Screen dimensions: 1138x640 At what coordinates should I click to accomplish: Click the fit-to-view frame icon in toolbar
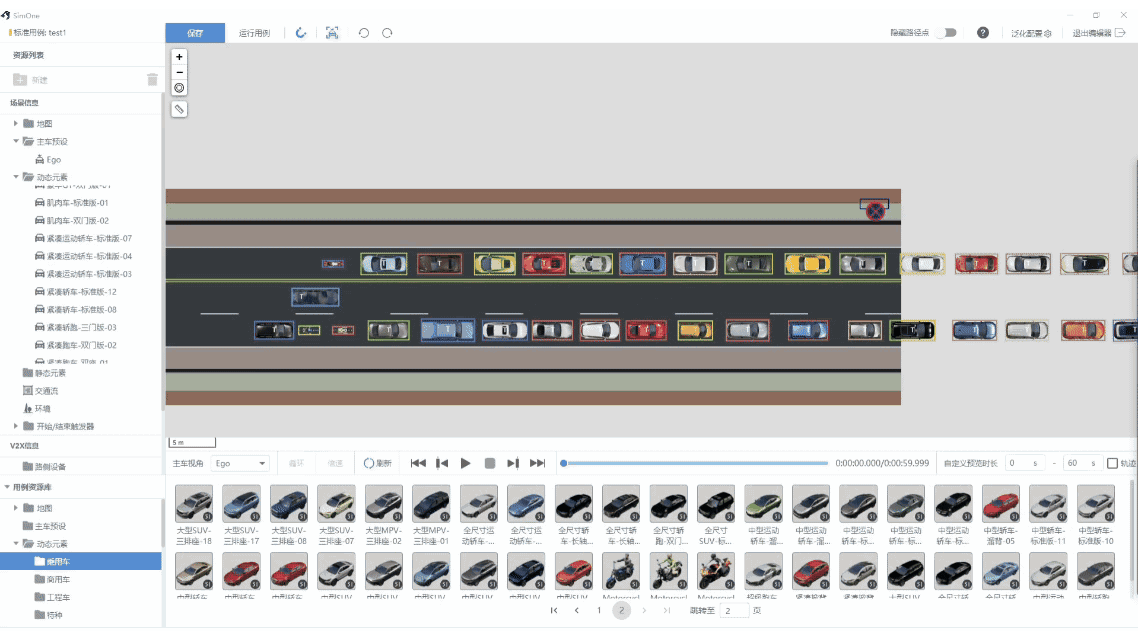[x=332, y=33]
